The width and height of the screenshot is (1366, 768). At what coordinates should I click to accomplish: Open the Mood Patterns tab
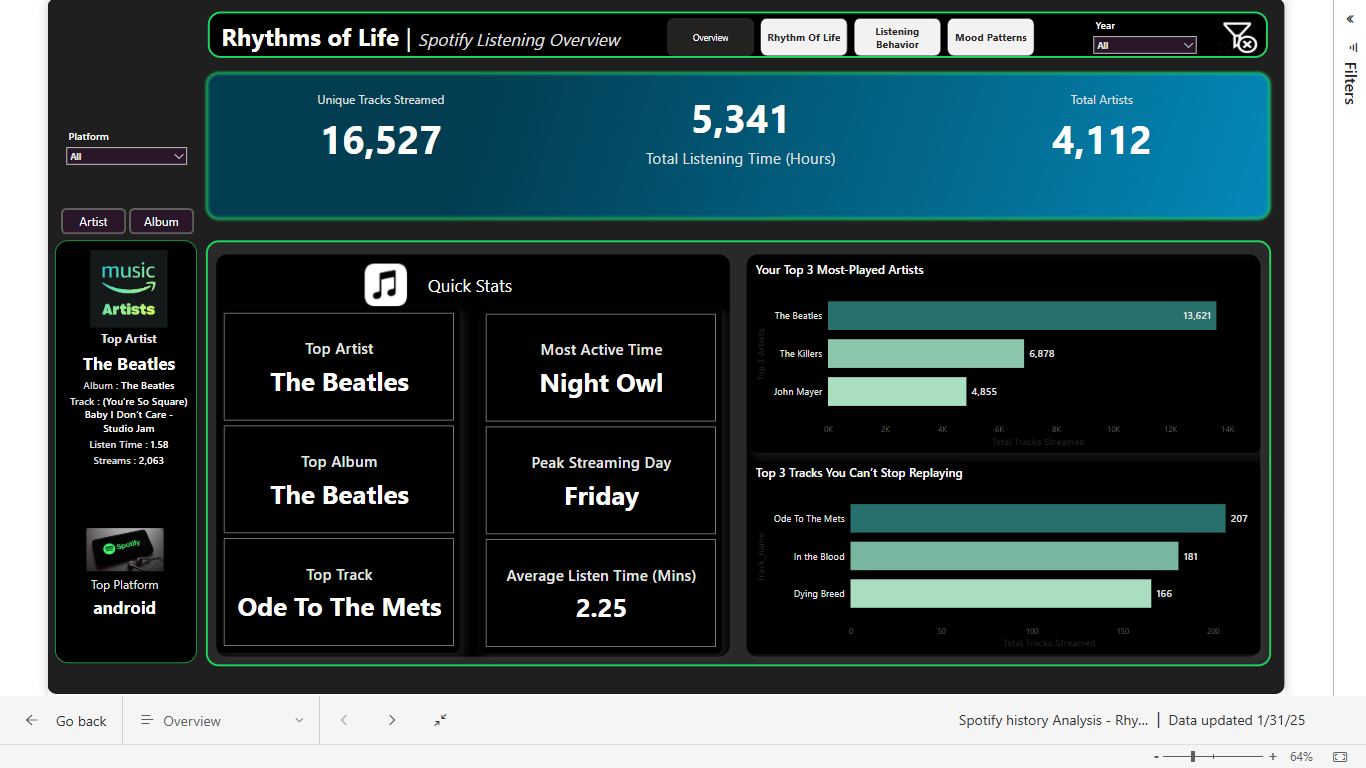click(990, 38)
